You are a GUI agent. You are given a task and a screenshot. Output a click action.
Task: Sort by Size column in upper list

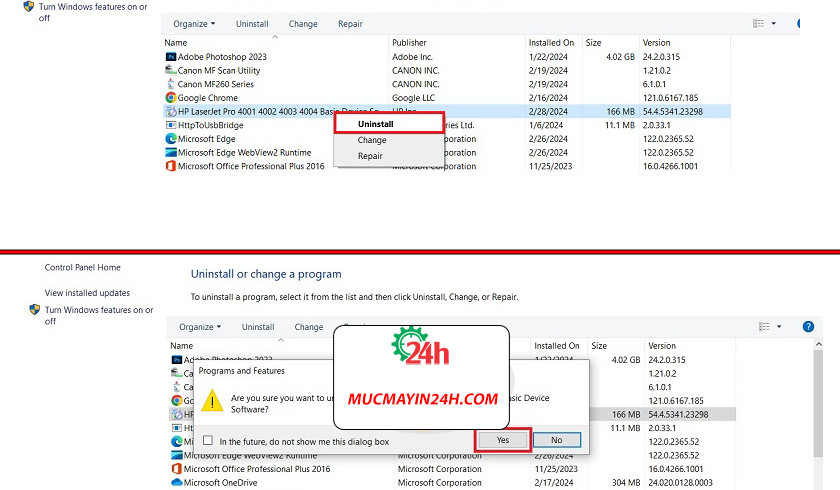click(611, 42)
